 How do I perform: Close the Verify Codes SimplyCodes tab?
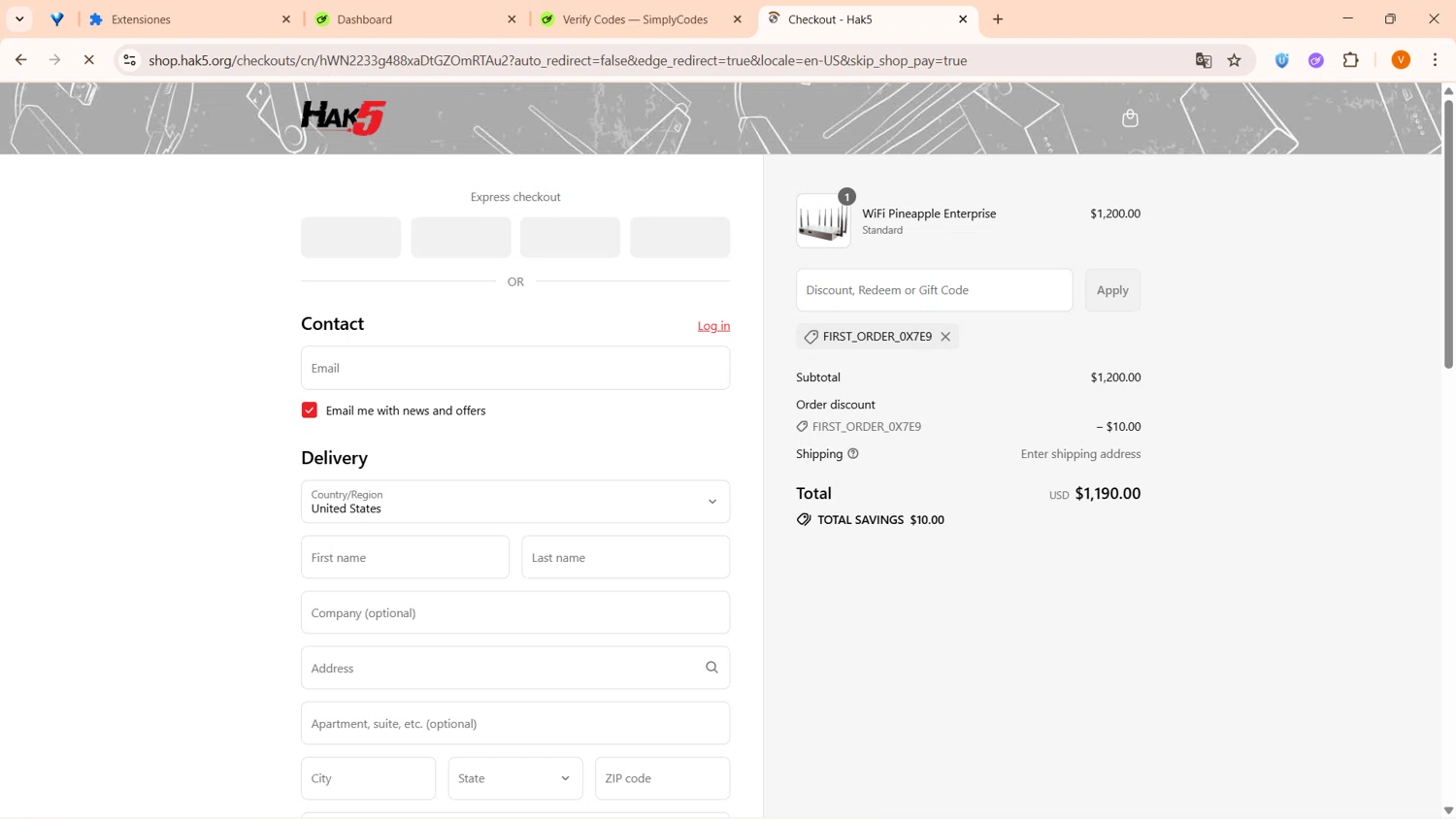tap(738, 19)
